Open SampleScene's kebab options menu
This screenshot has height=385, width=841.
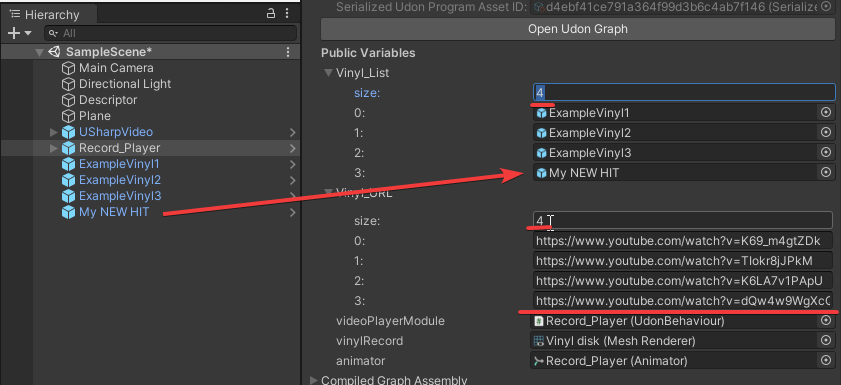(x=288, y=52)
